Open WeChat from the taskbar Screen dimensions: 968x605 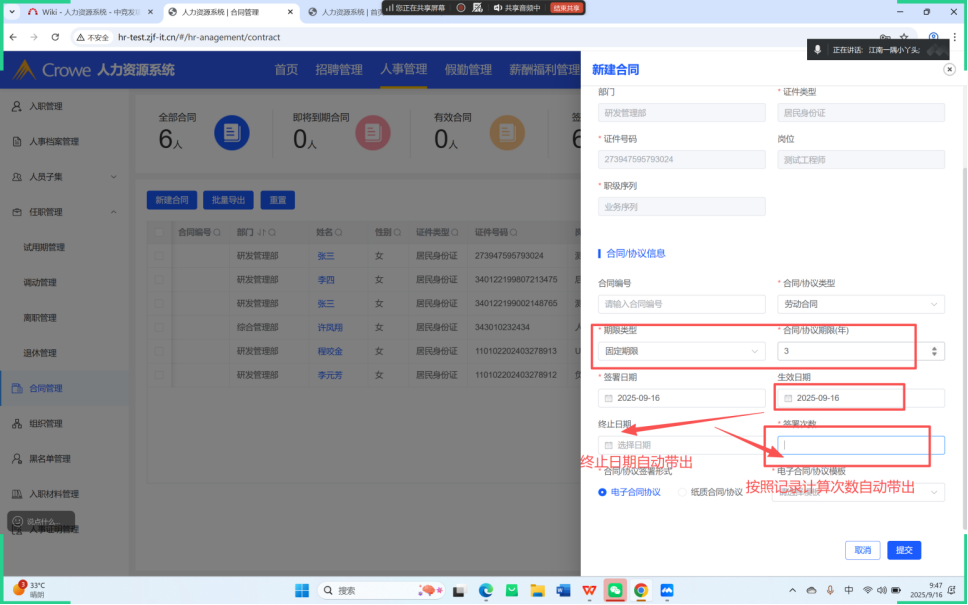[x=615, y=591]
